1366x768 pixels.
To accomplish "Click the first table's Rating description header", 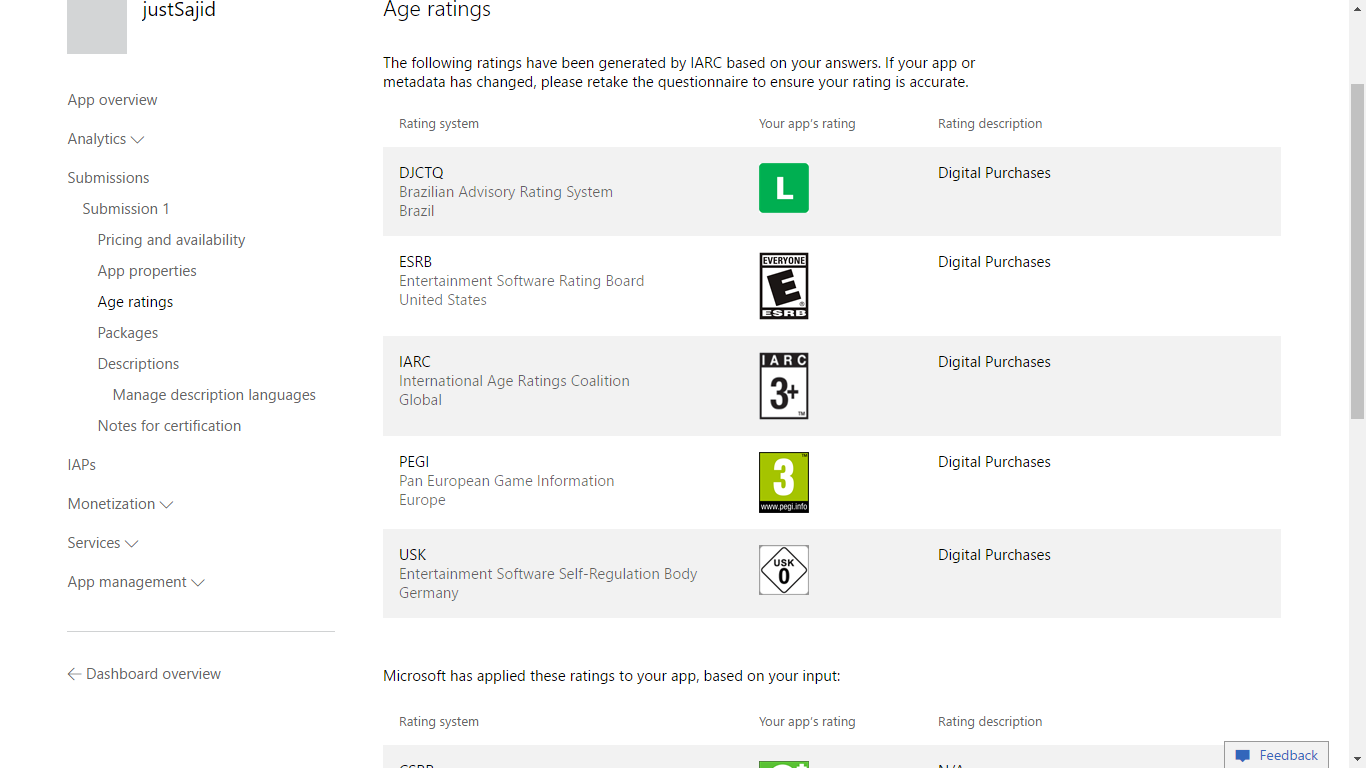I will point(990,124).
